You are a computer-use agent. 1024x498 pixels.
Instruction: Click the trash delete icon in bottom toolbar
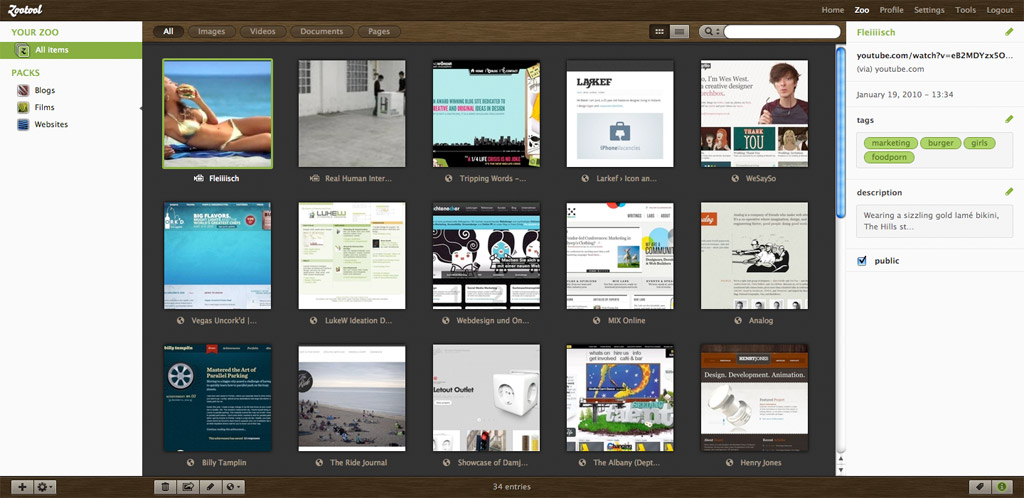coord(165,487)
